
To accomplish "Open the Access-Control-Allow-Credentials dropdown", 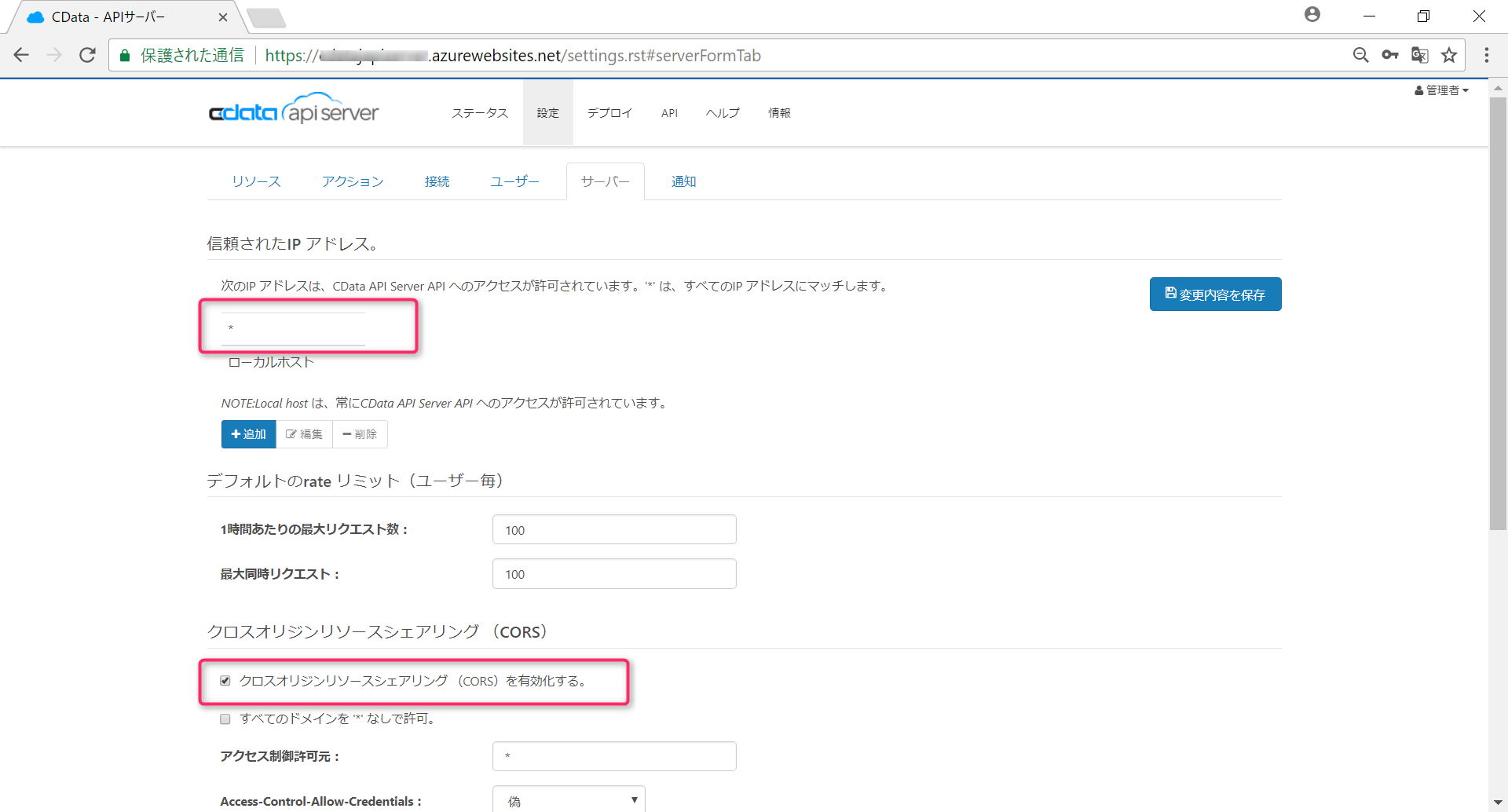I will click(x=568, y=799).
